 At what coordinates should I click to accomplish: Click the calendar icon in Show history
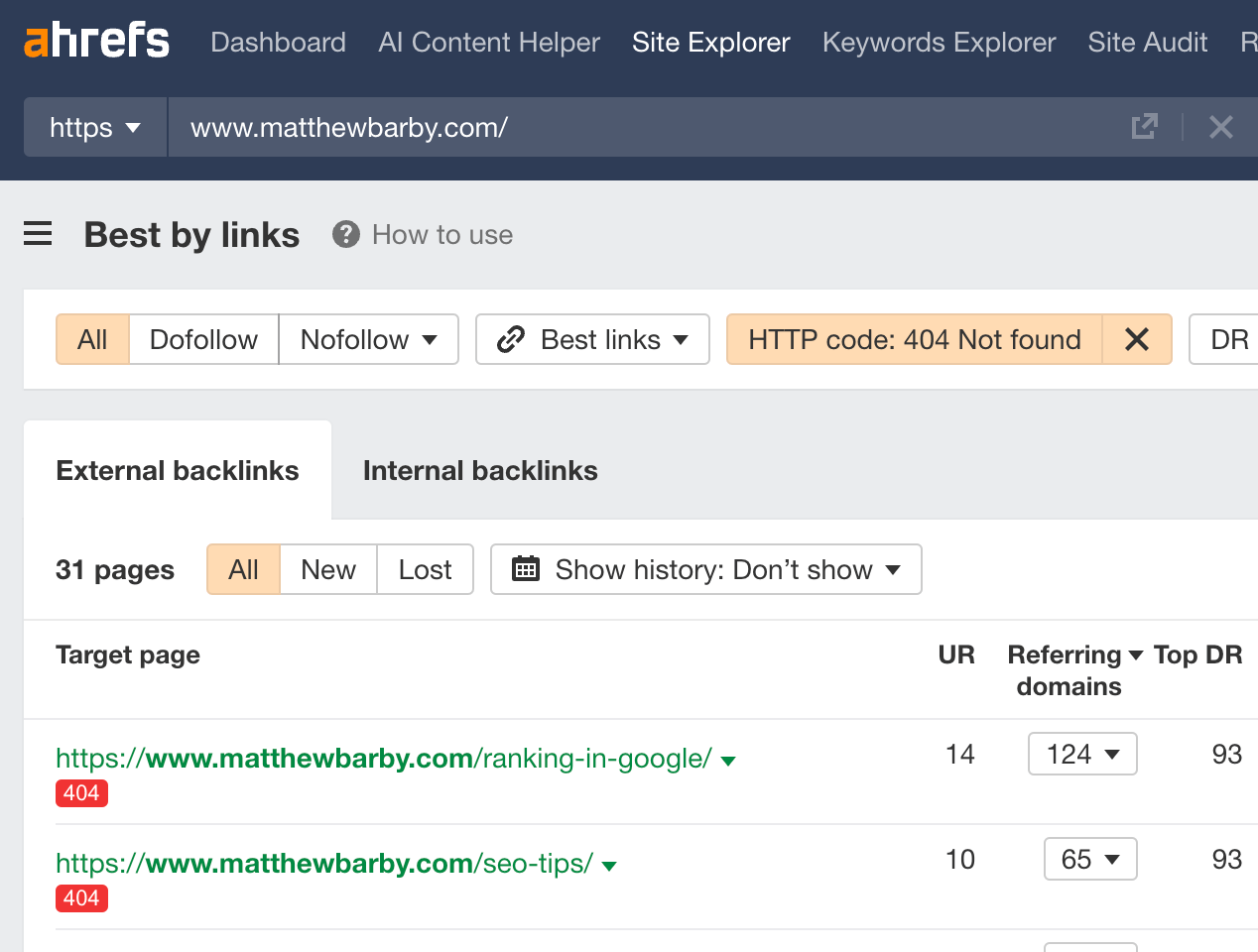coord(526,569)
